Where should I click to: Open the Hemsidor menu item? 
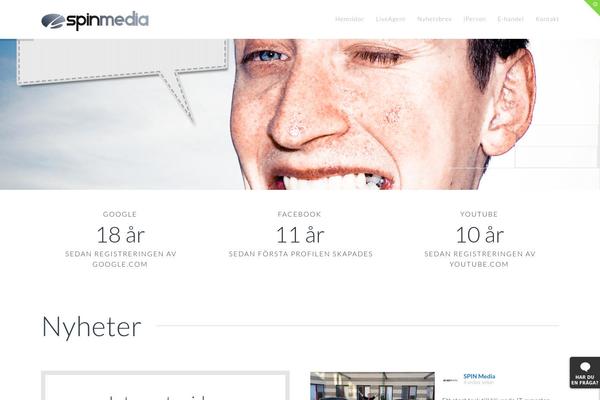tap(349, 19)
